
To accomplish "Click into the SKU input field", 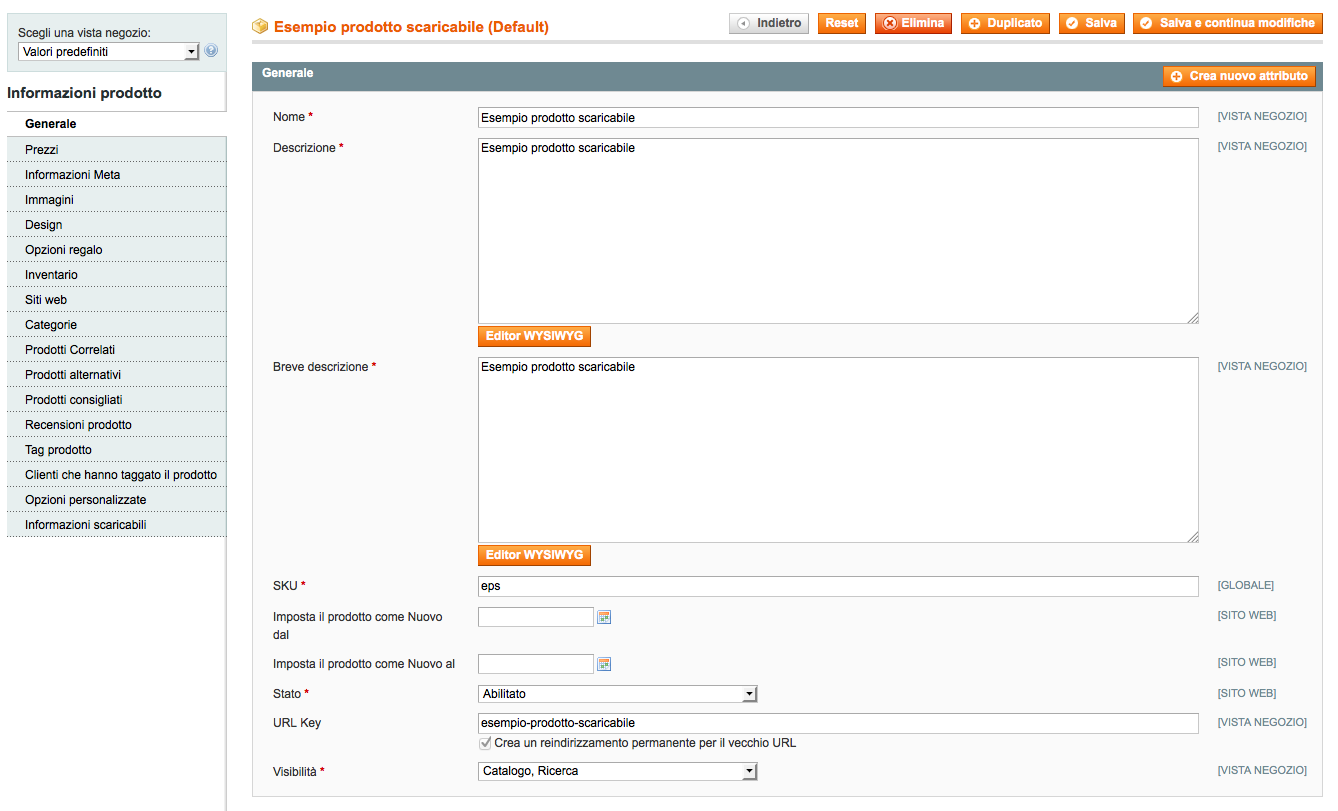I will [x=837, y=586].
